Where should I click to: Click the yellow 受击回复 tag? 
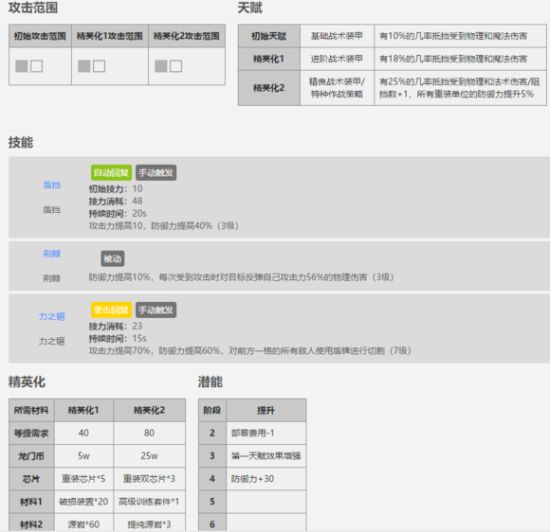click(x=111, y=310)
